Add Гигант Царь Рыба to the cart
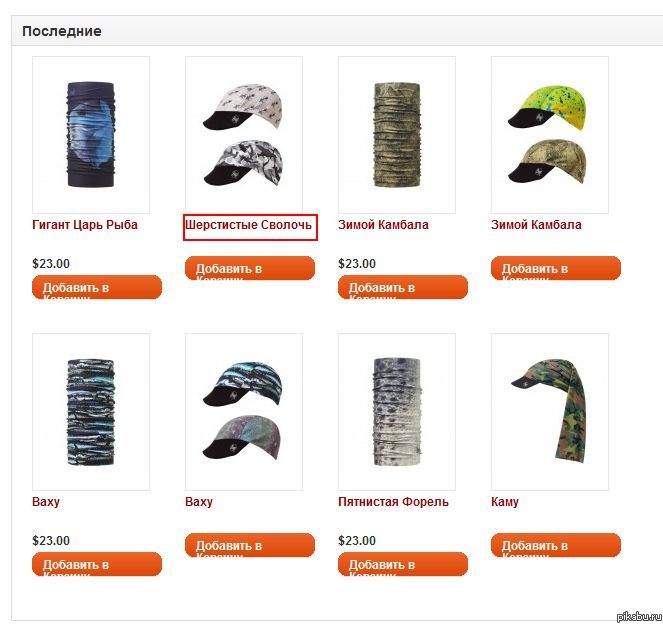Viewport: 663px width, 624px height. (x=97, y=287)
